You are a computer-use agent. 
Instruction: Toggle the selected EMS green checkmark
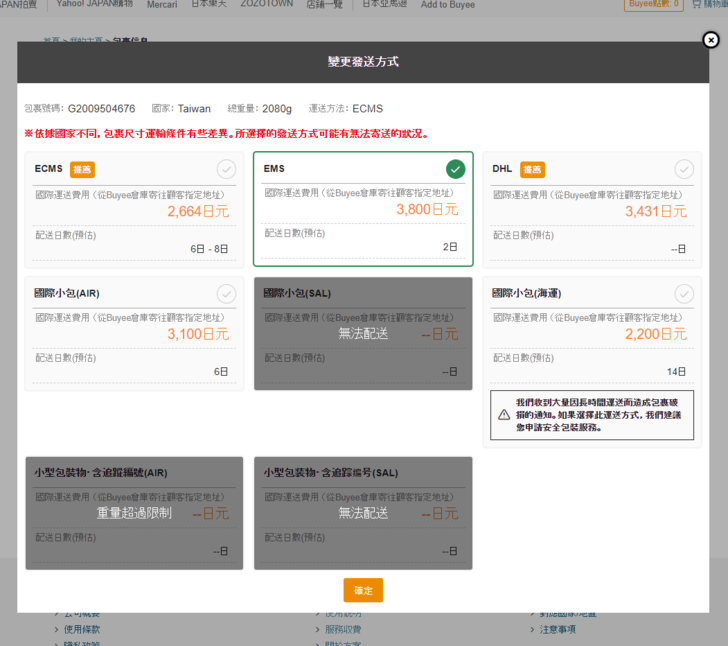pyautogui.click(x=456, y=169)
